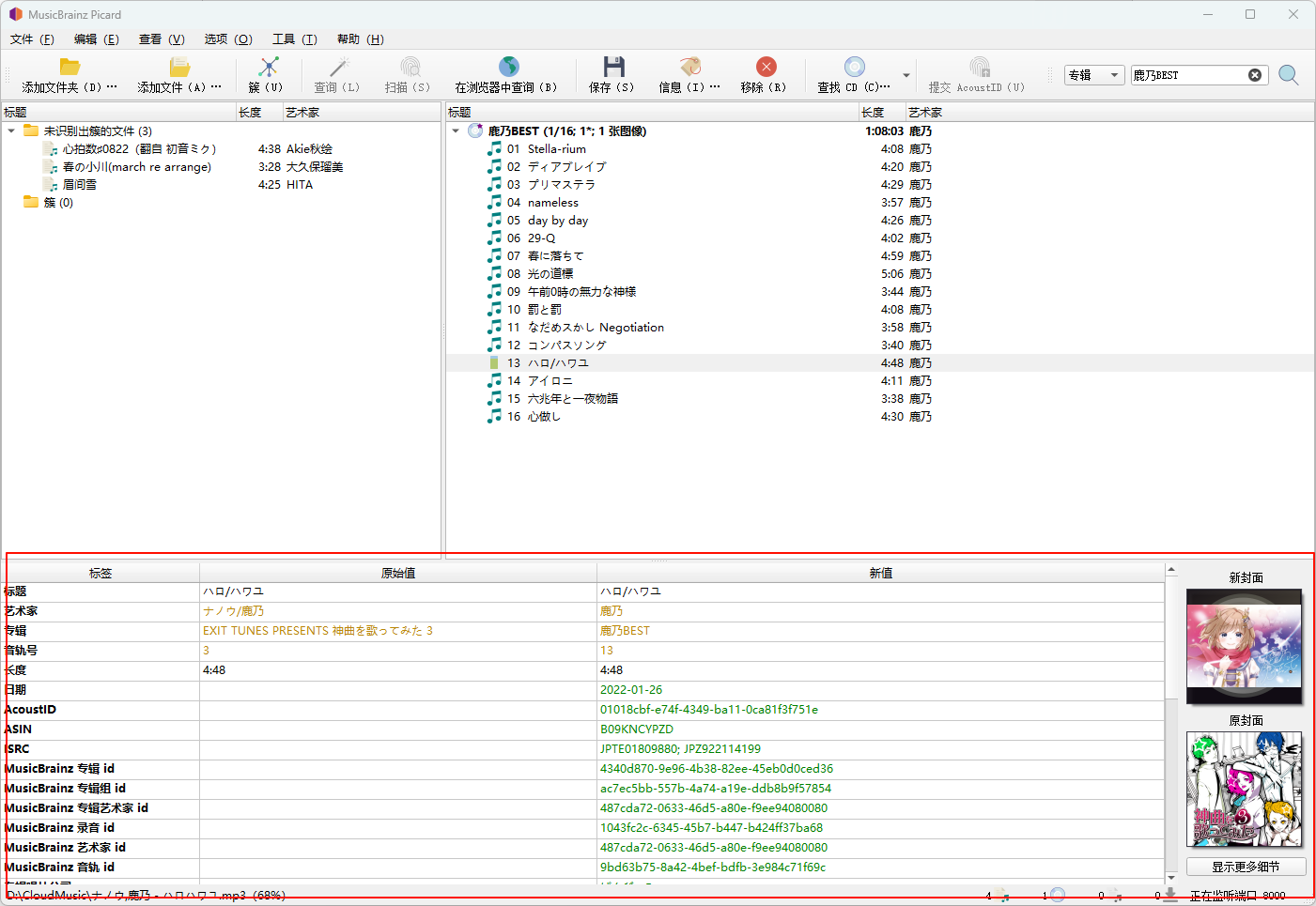This screenshot has width=1316, height=906.
Task: Click the red Remove (移除) icon
Action: 766,68
